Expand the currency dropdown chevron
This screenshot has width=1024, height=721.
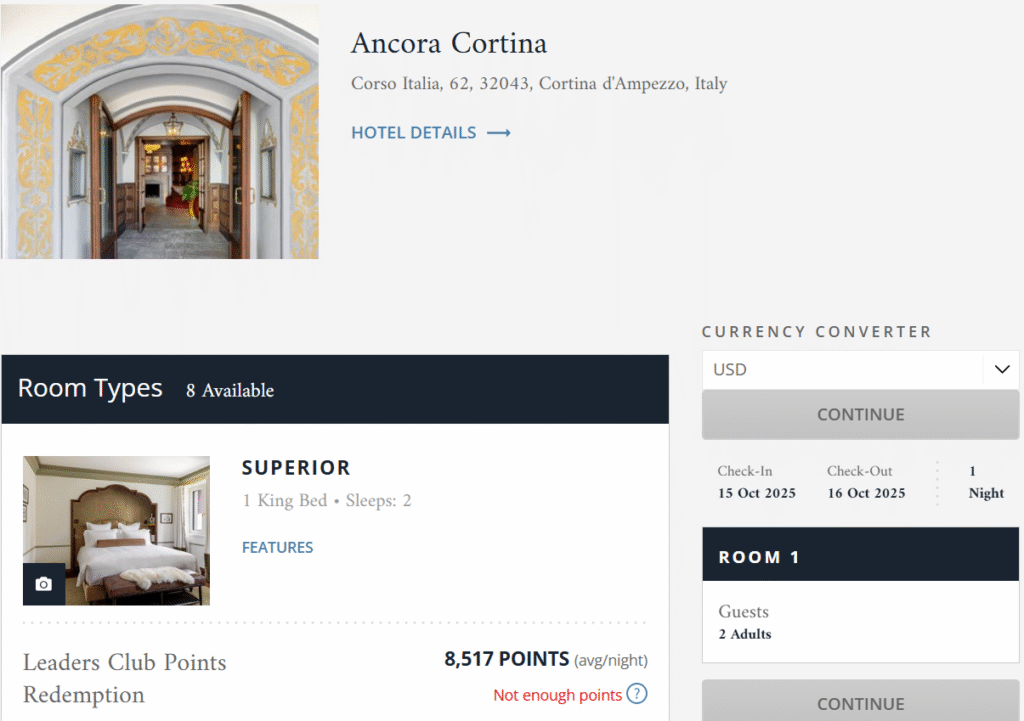click(1002, 370)
